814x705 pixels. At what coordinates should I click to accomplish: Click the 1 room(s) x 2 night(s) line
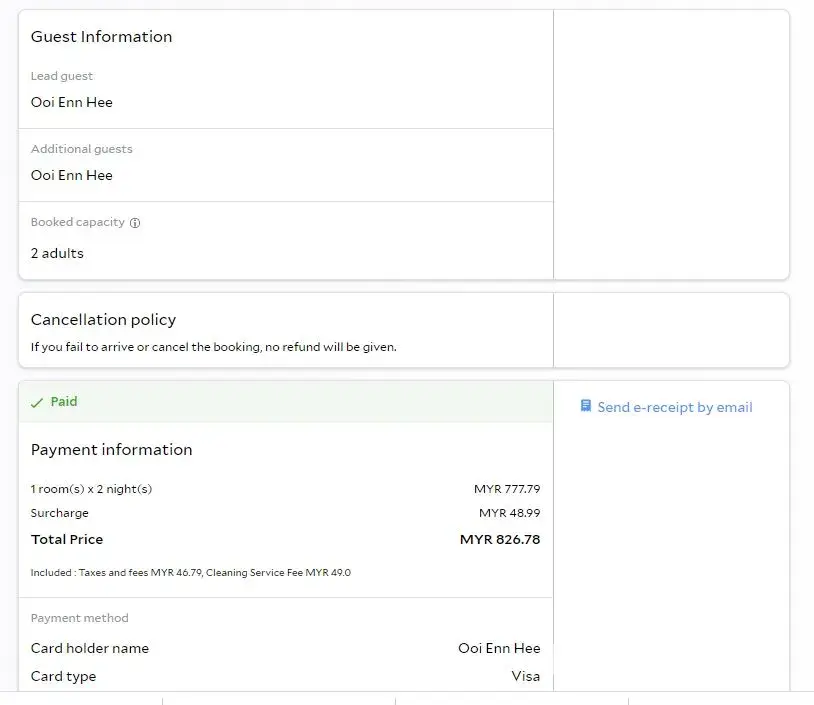click(91, 489)
